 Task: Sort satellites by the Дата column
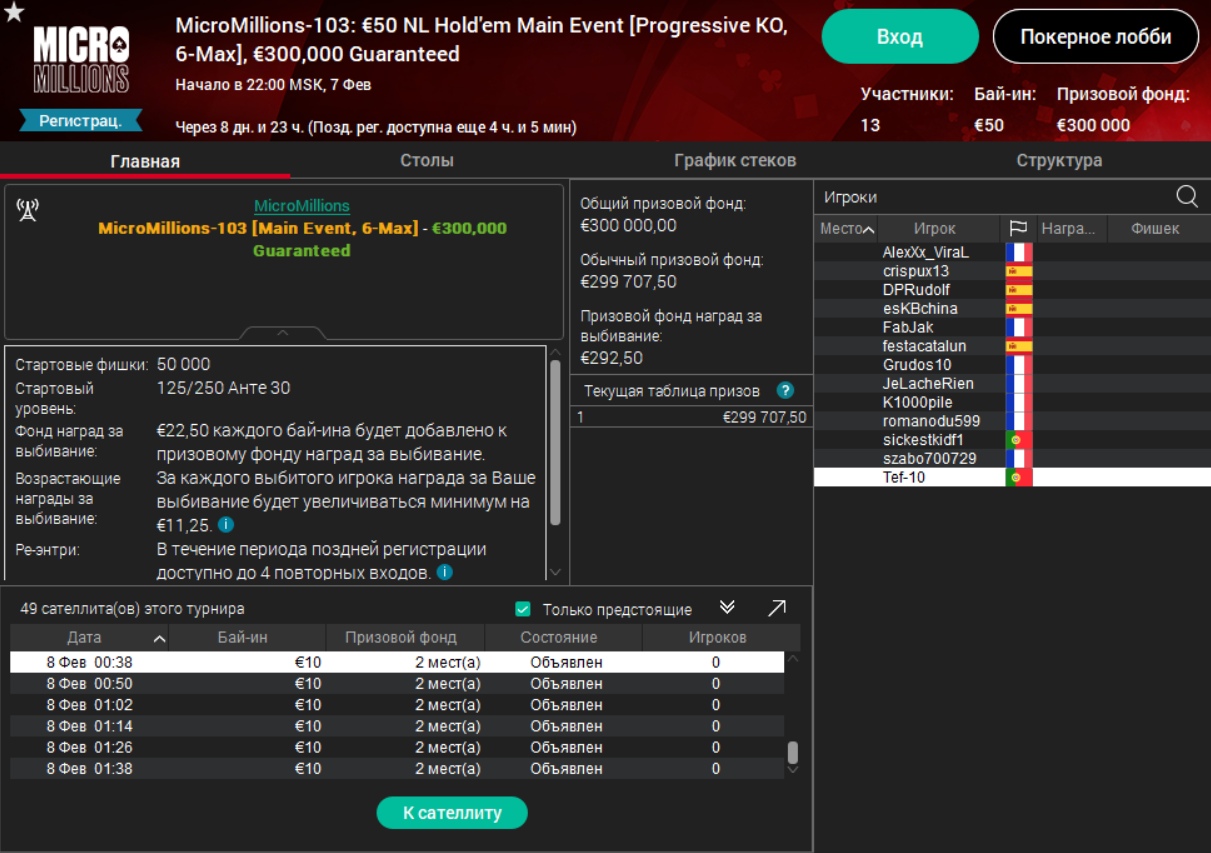coord(89,637)
